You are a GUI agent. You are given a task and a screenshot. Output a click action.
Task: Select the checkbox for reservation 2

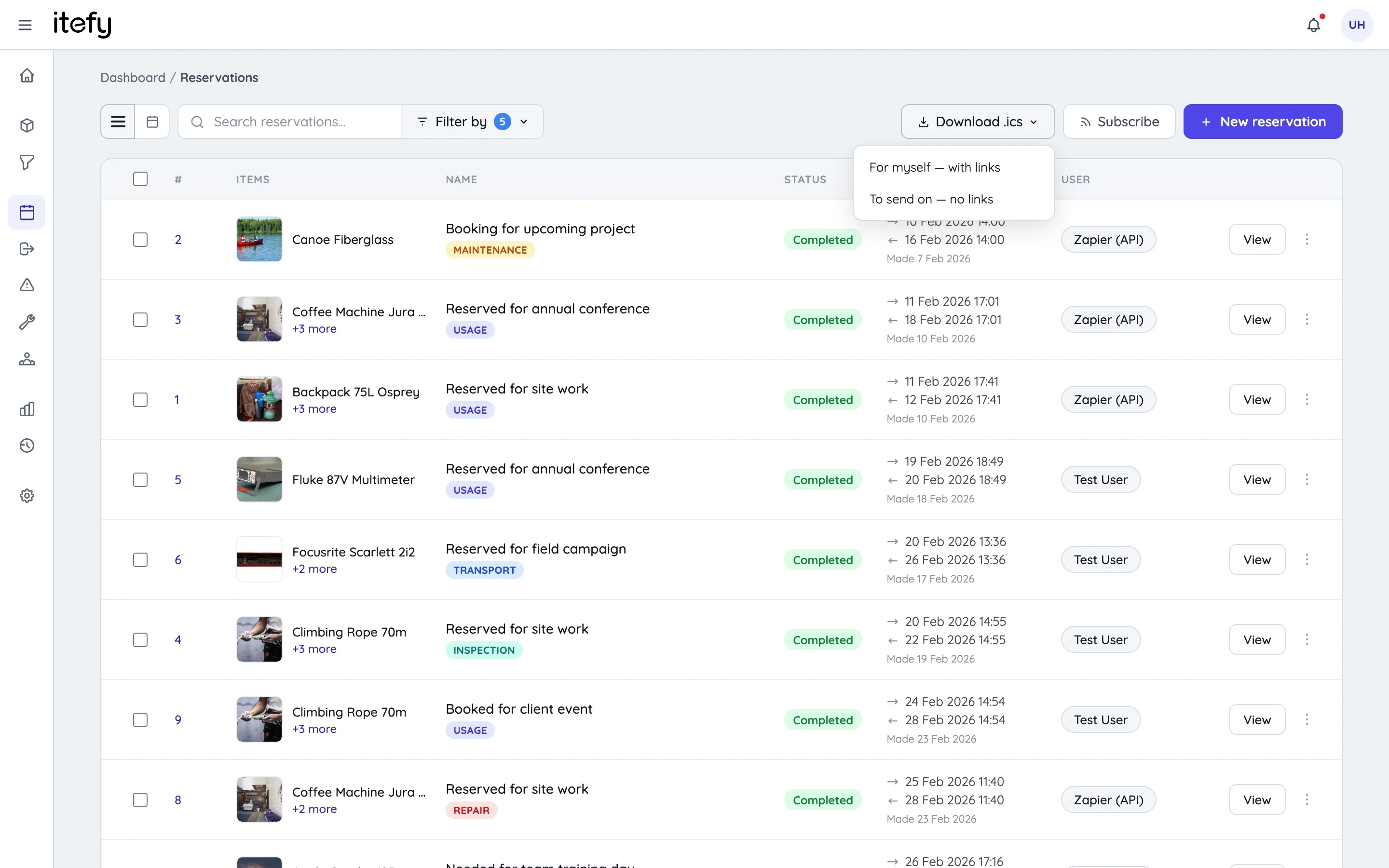(140, 239)
